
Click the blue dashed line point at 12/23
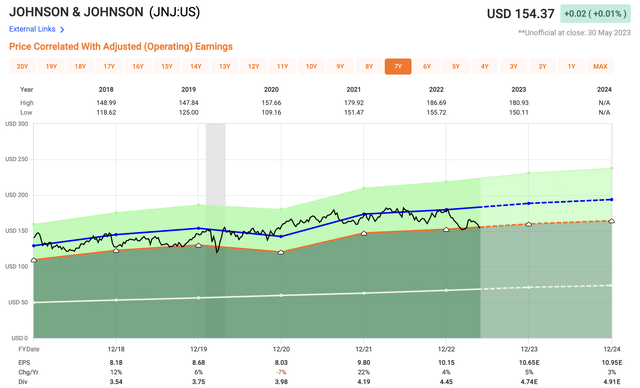coord(529,203)
